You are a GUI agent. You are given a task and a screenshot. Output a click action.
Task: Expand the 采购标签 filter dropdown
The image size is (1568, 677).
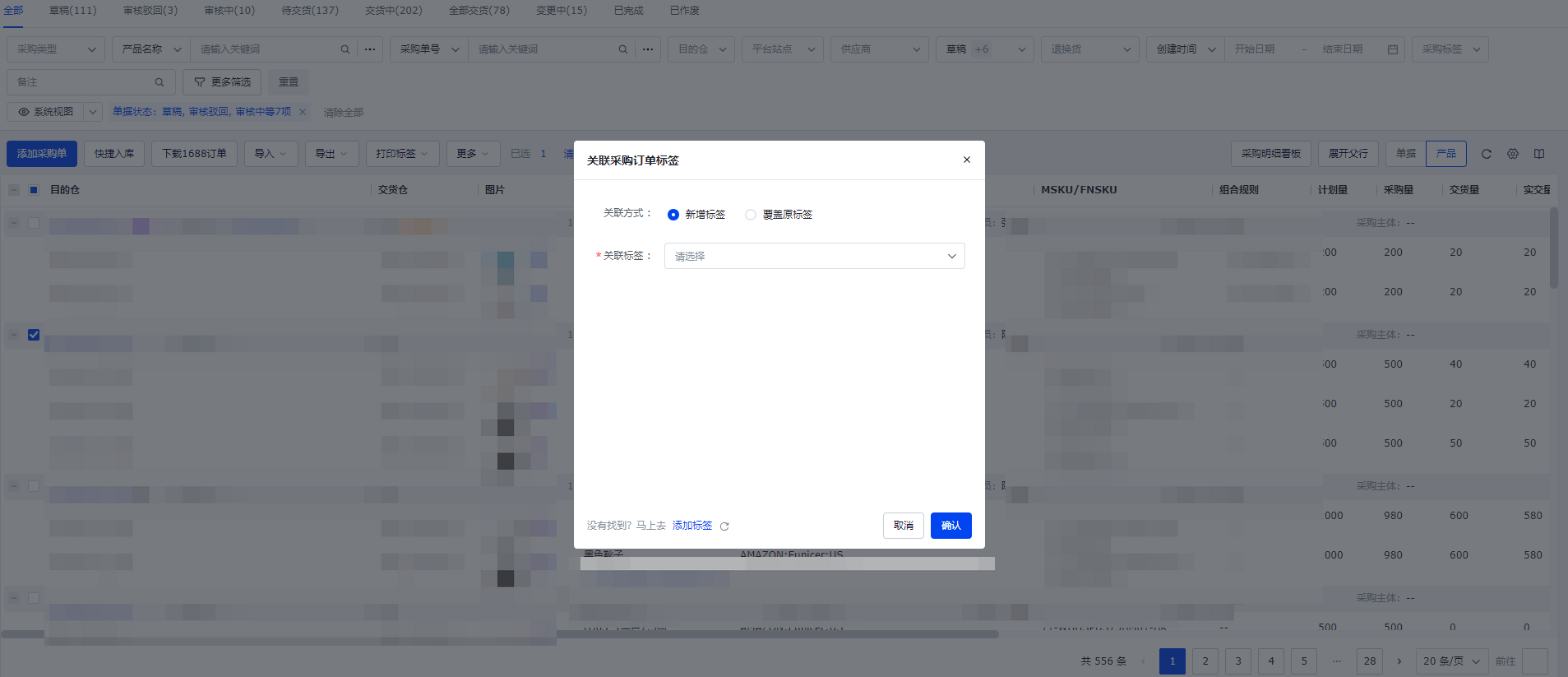pos(1450,49)
